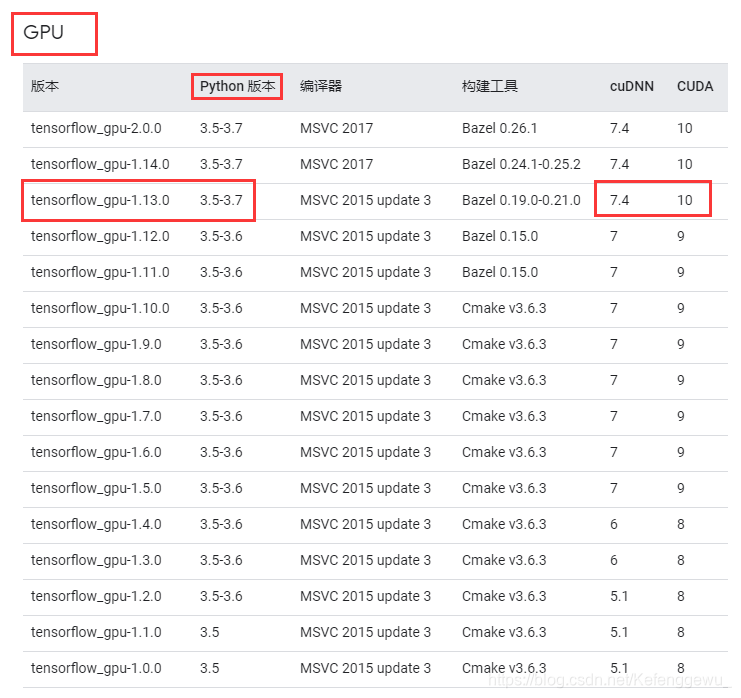Click CUDA 9 in tensorflow_gpu-1.5.0 row
The width and height of the screenshot is (741, 698).
[x=681, y=488]
